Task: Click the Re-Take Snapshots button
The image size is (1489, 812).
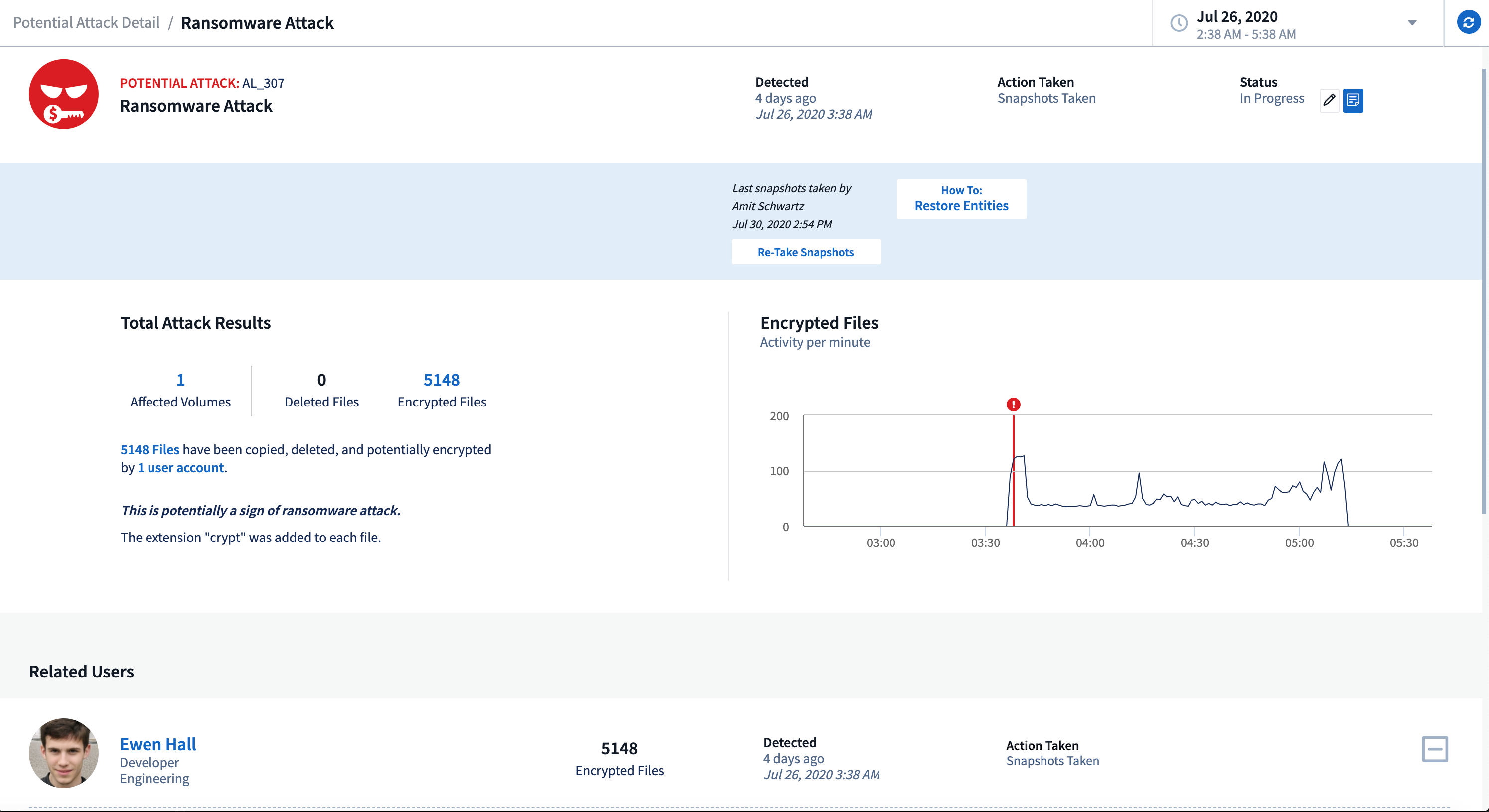Action: [807, 252]
